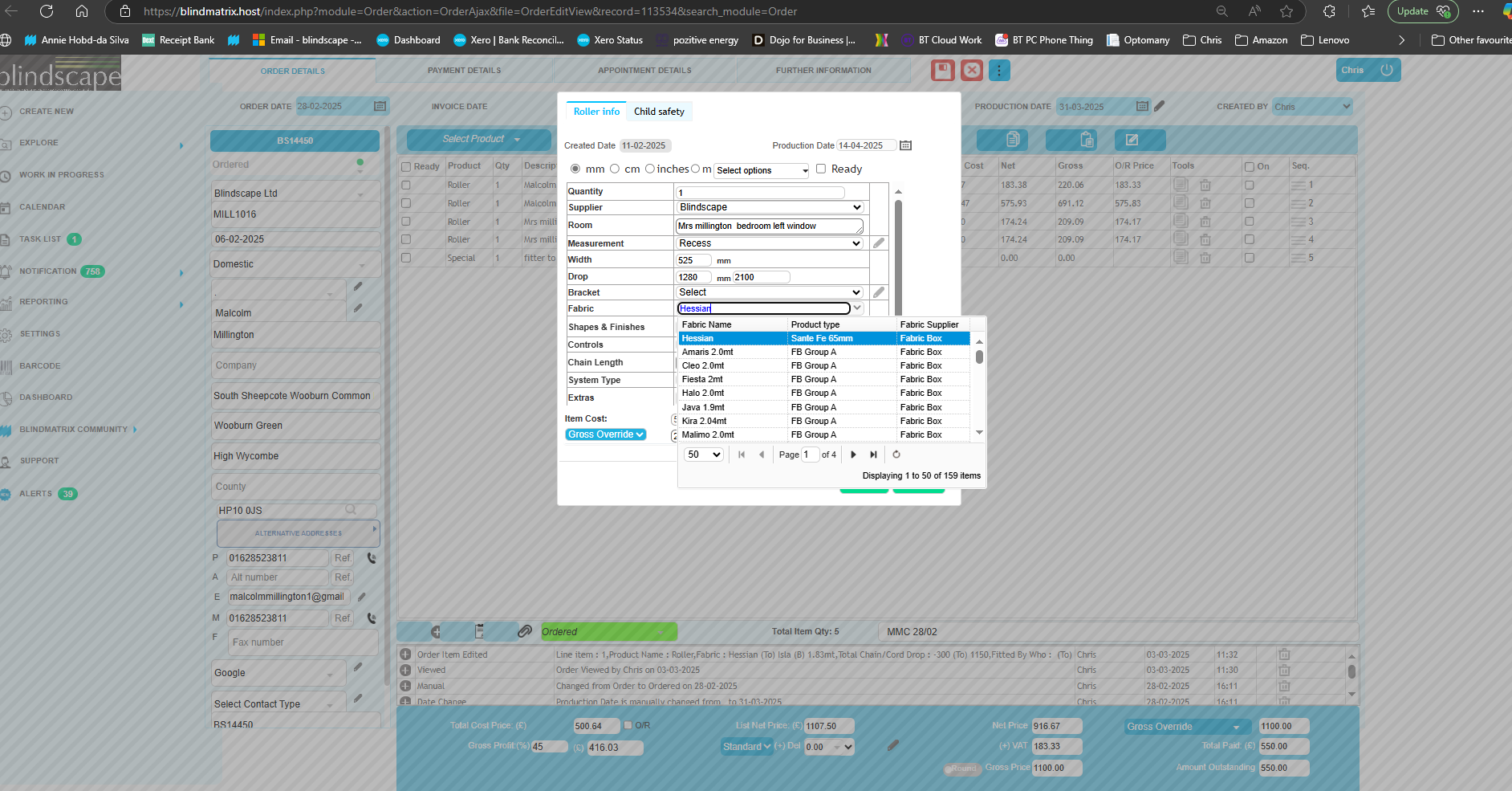This screenshot has height=791, width=1512.
Task: Open the Production Date calendar picker in dialog
Action: click(x=905, y=145)
